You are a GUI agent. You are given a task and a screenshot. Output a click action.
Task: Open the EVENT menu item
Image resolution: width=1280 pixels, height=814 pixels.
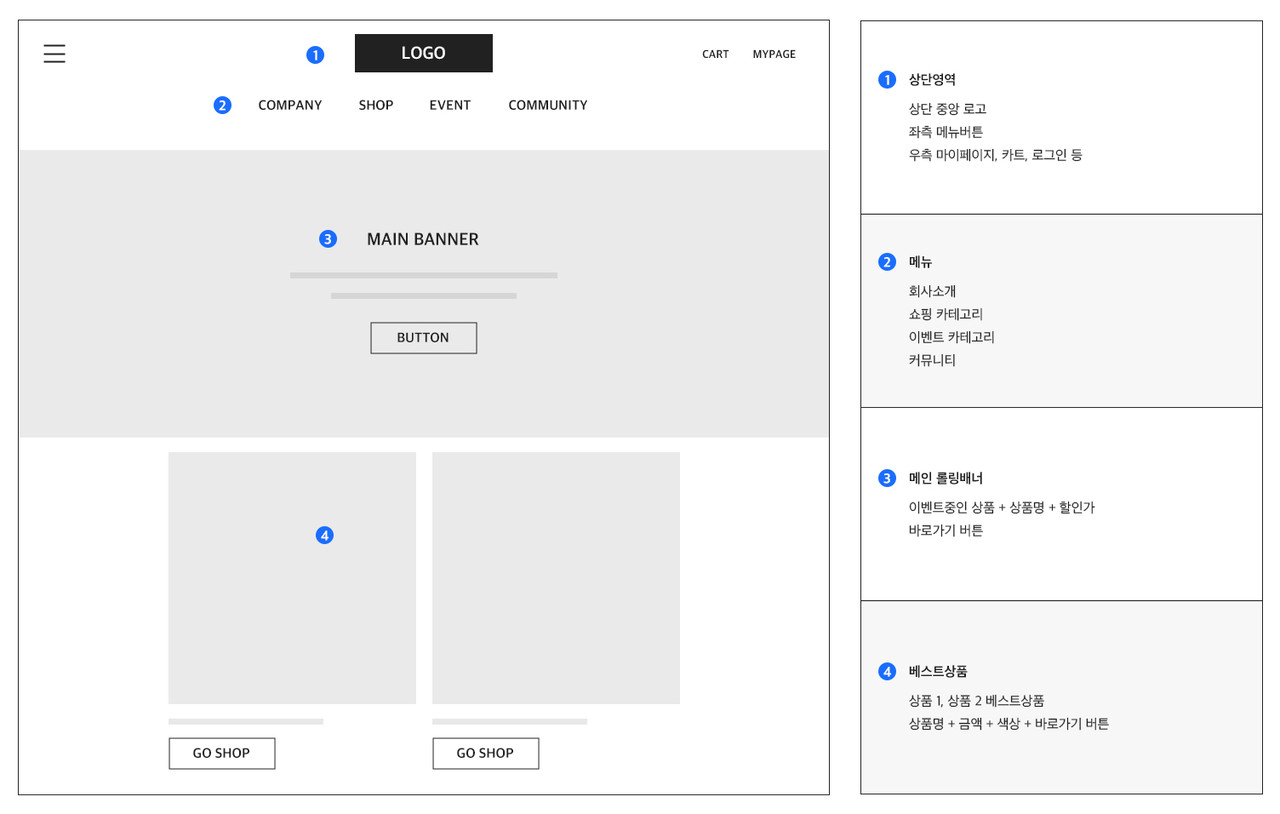pyautogui.click(x=450, y=105)
